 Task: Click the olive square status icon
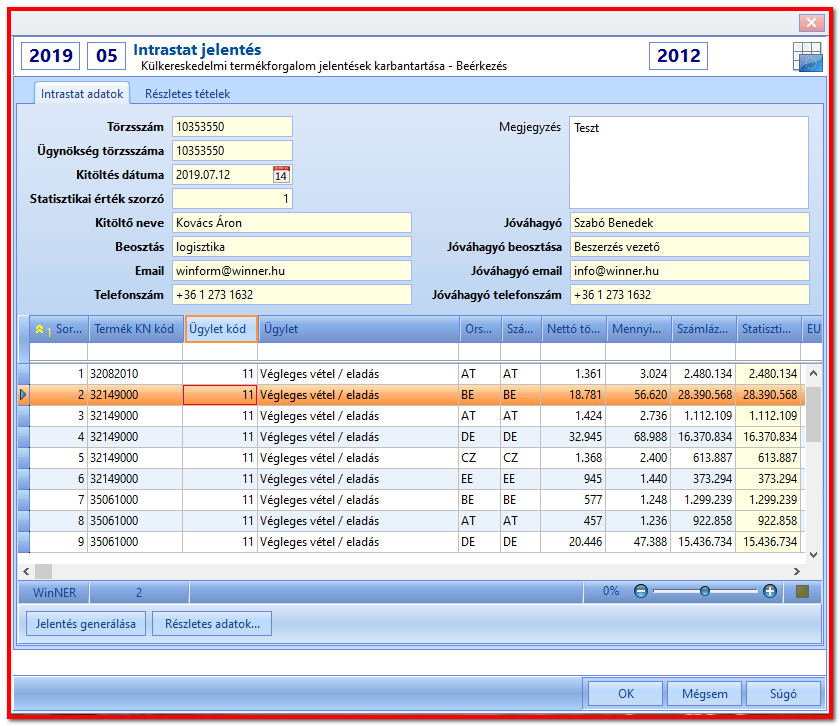802,592
